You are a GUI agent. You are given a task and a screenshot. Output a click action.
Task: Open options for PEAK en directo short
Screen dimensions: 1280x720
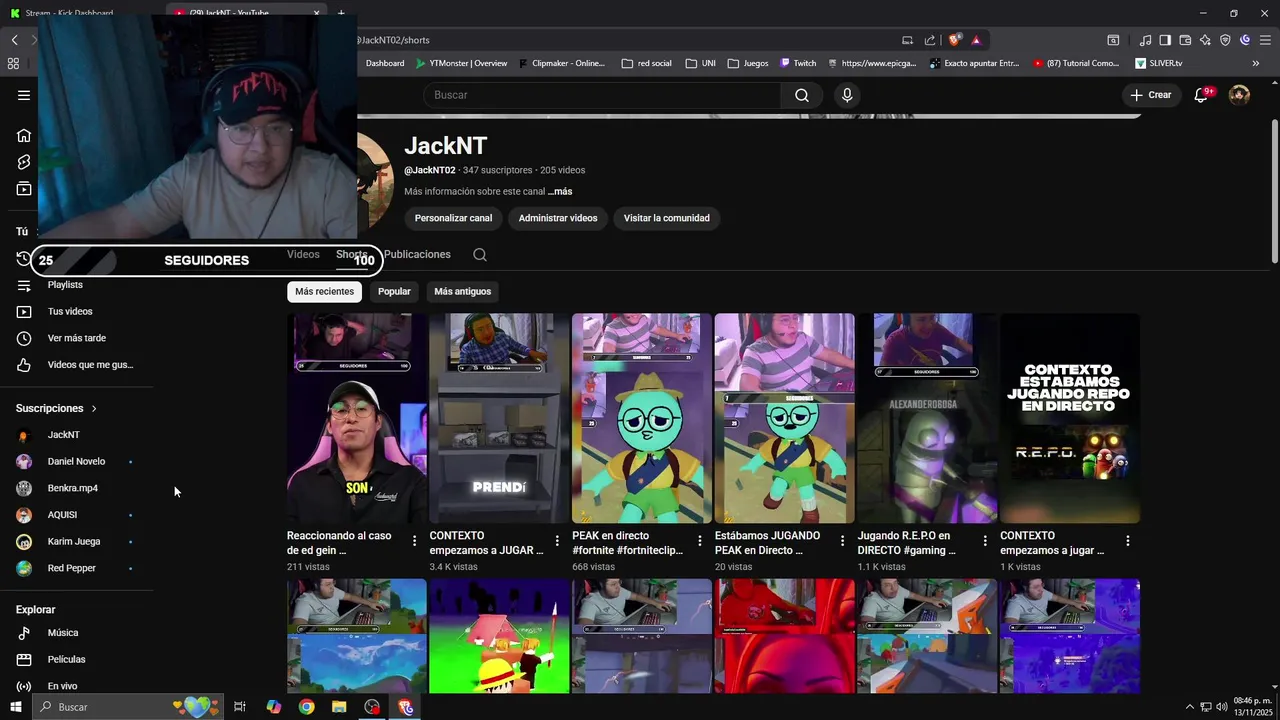coord(700,541)
